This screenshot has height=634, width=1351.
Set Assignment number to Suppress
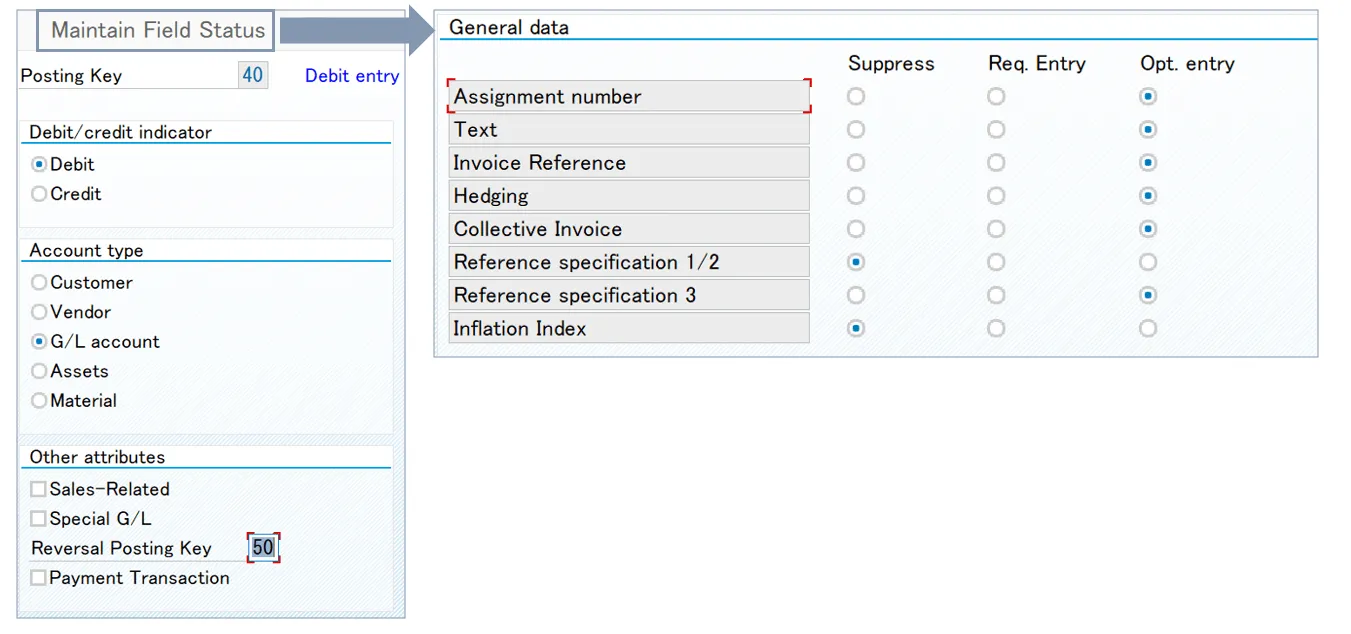pyautogui.click(x=856, y=97)
